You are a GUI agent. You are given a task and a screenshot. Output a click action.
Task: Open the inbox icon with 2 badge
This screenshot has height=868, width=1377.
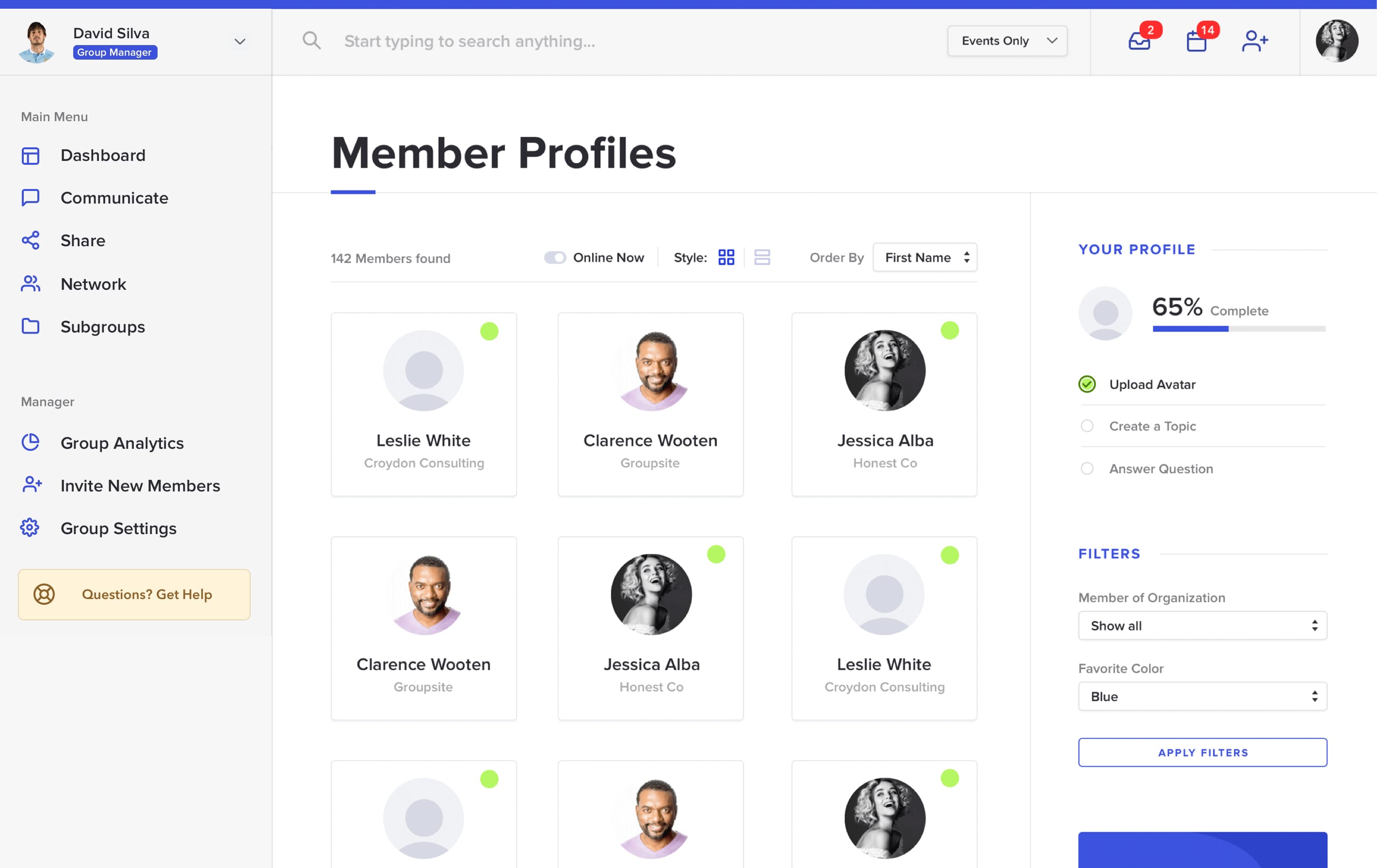[x=1140, y=41]
